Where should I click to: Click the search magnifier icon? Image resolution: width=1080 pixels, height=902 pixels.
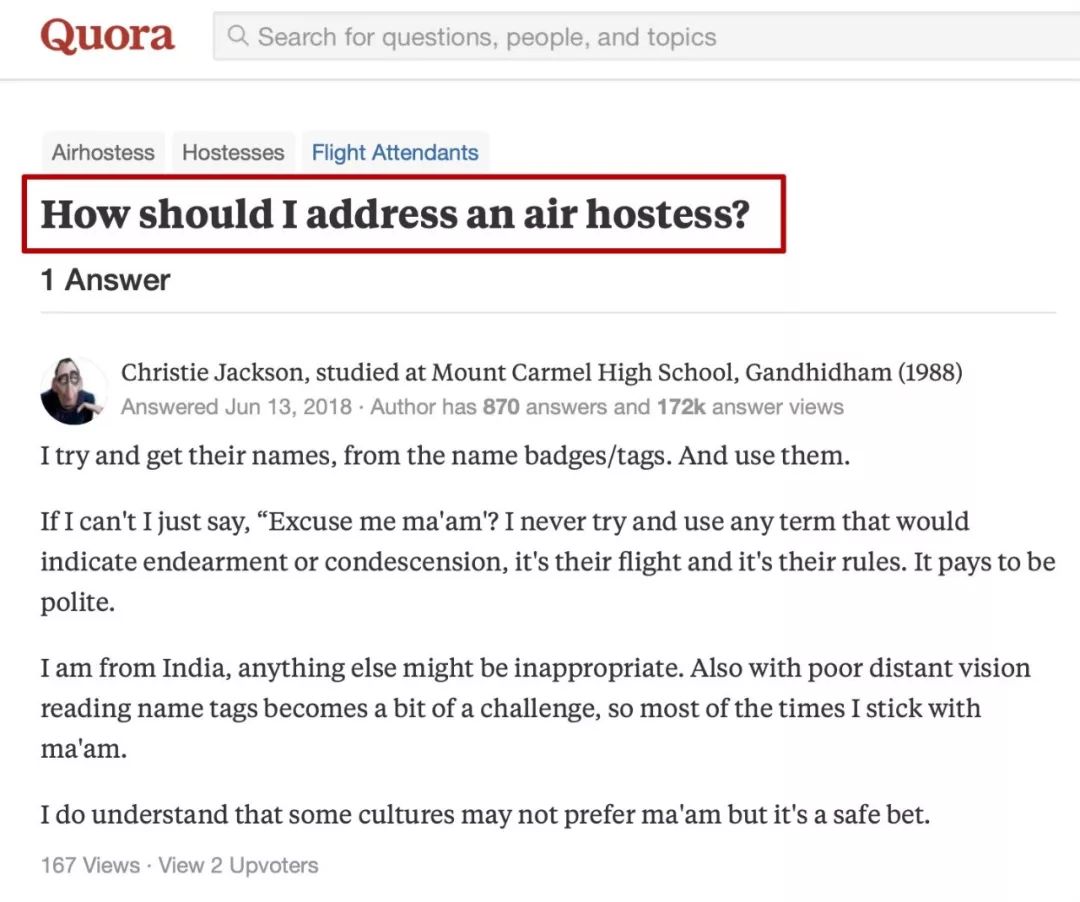pos(238,36)
